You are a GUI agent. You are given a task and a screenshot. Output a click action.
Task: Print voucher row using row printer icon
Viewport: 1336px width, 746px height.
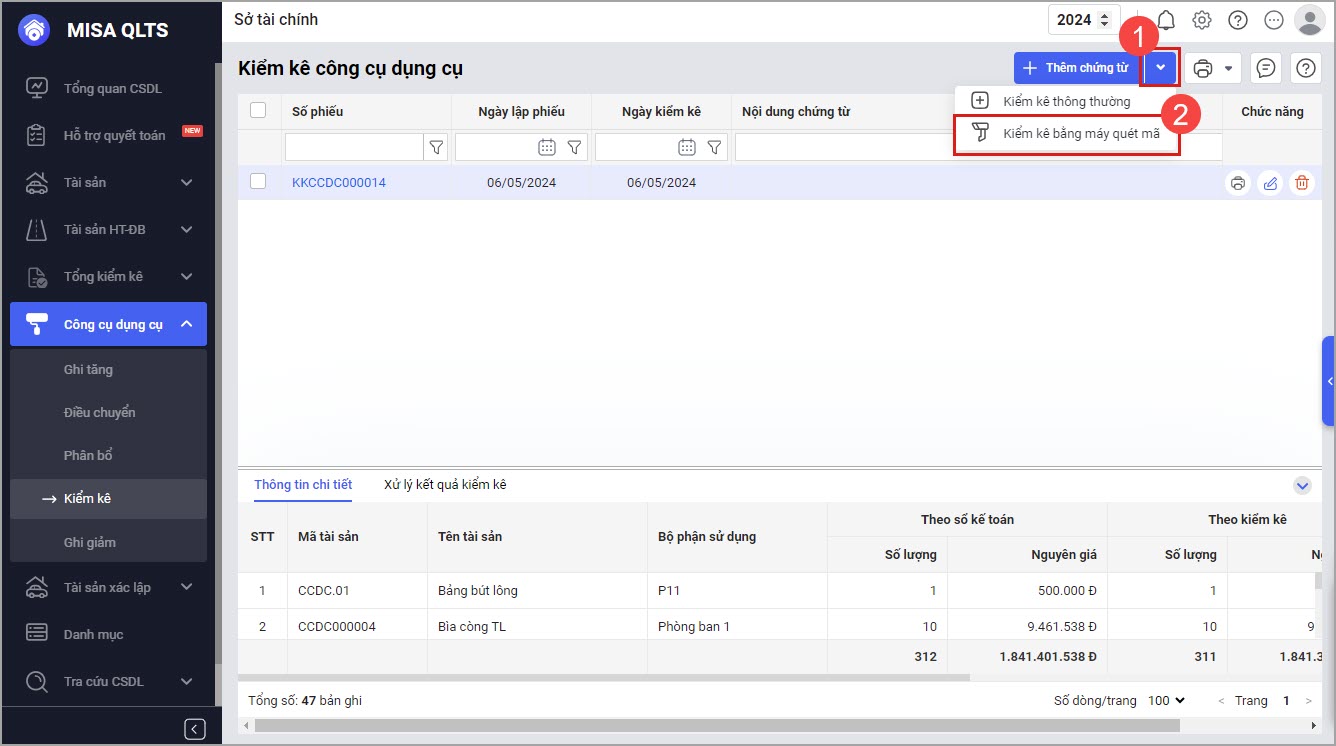coord(1238,183)
